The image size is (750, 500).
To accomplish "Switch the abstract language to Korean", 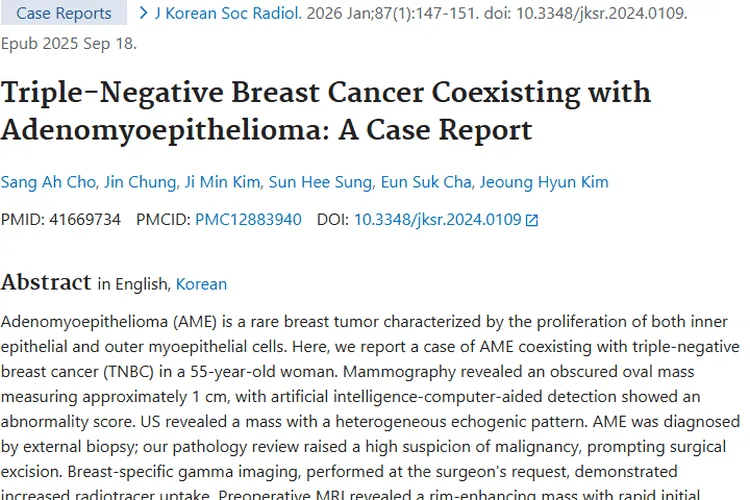I will click(201, 284).
